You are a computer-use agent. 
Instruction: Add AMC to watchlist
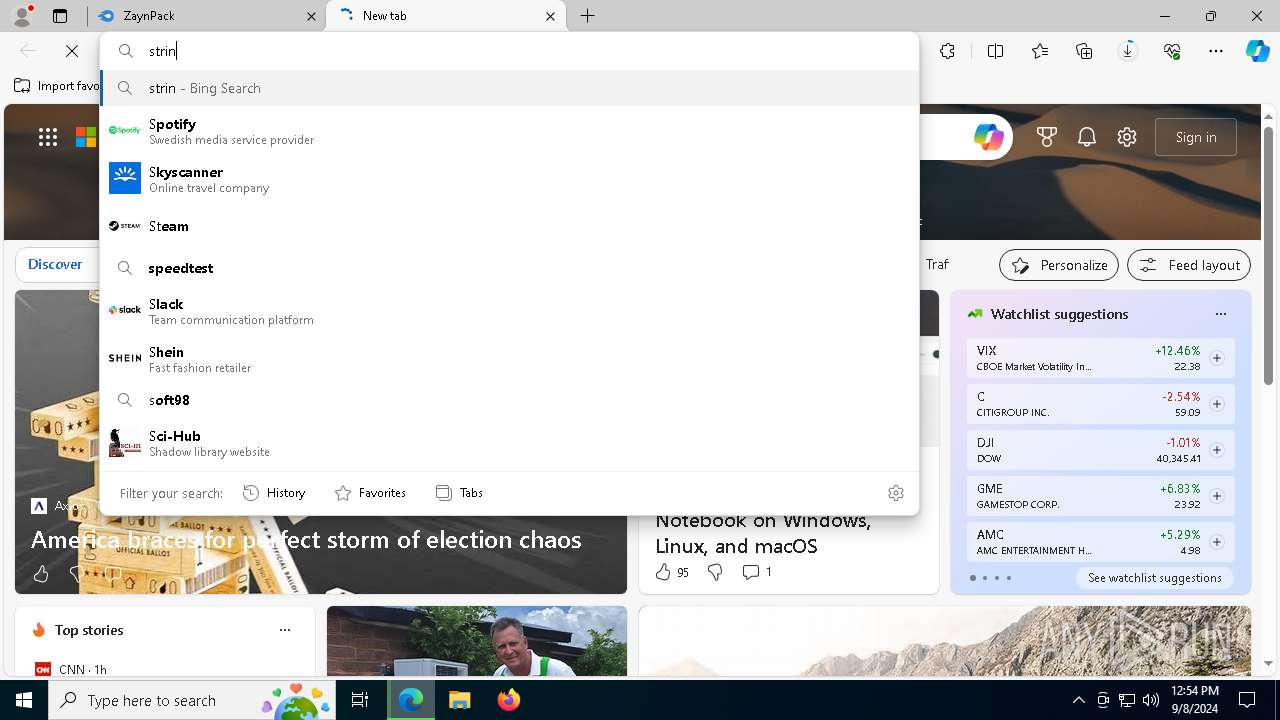coord(1217,542)
